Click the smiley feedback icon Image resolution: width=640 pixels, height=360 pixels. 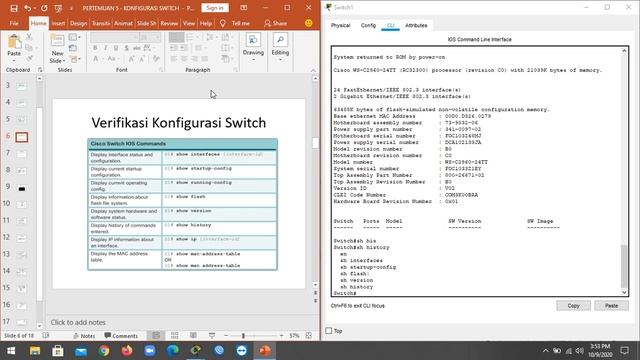(x=309, y=23)
